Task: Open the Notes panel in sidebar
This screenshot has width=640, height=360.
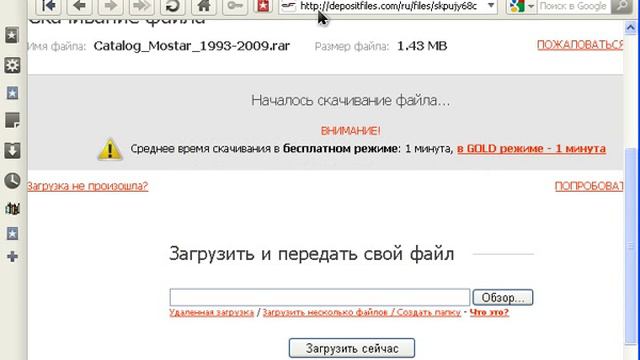Action: pos(12,121)
